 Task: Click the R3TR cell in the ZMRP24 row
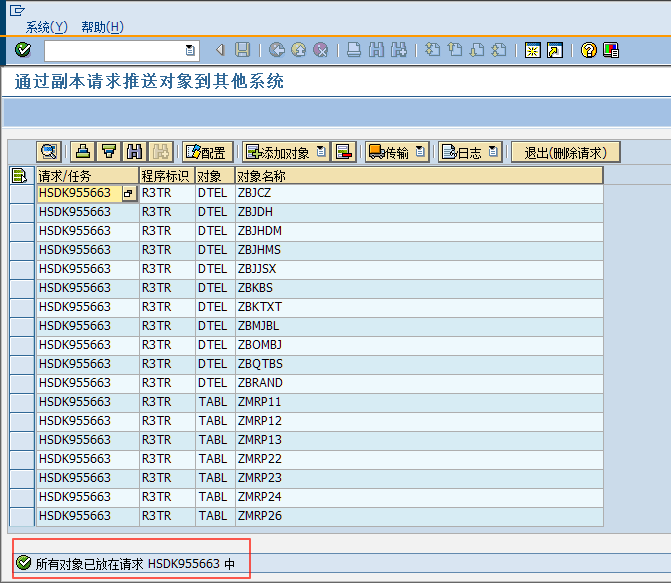coord(167,497)
